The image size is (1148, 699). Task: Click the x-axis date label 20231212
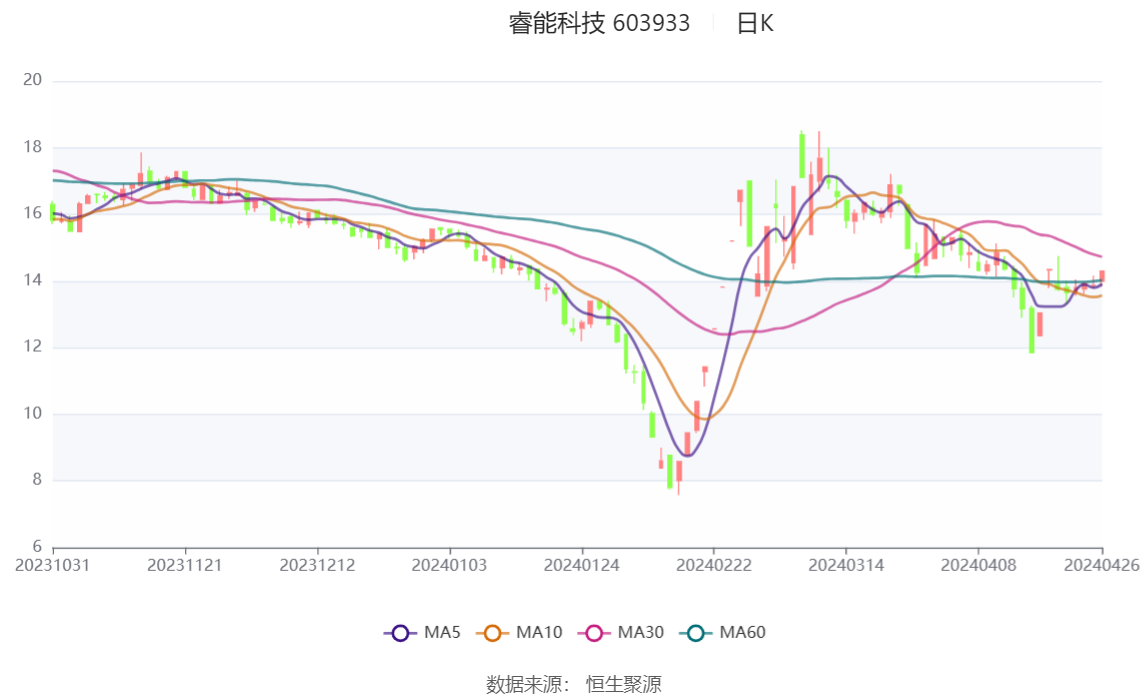coord(317,565)
